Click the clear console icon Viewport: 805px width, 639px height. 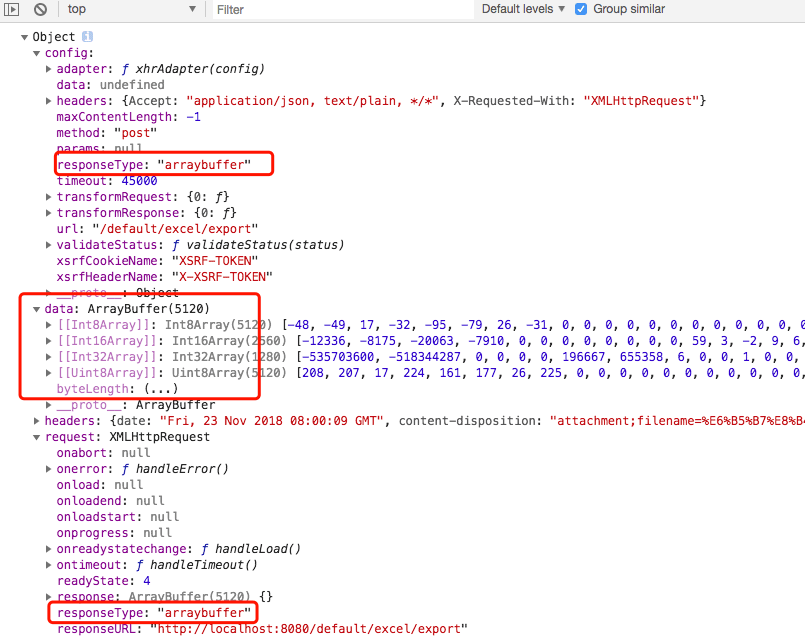coord(40,9)
